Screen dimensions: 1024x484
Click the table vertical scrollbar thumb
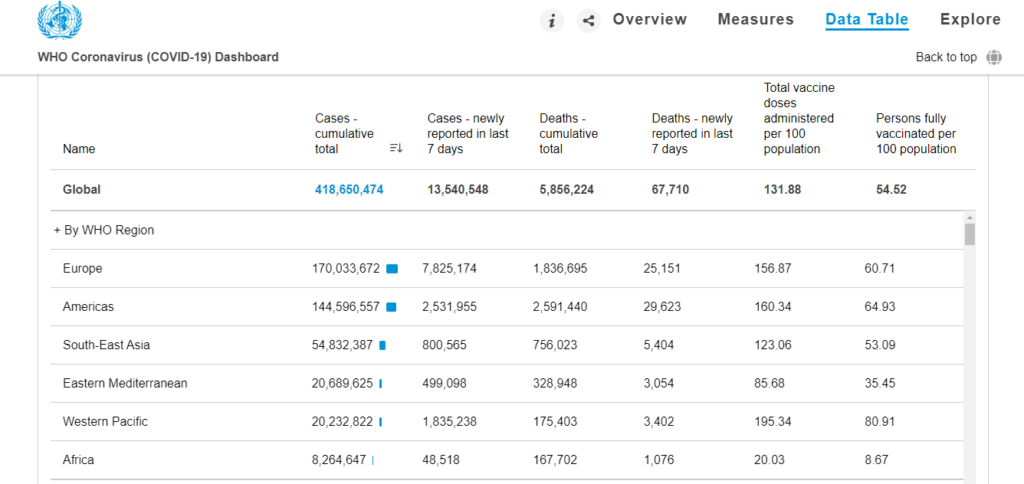coord(969,234)
